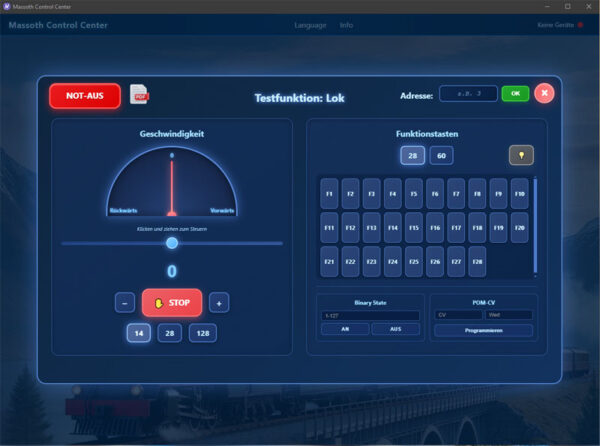This screenshot has width=600, height=446.
Task: Switch function keys to 60 mode
Action: [x=441, y=155]
